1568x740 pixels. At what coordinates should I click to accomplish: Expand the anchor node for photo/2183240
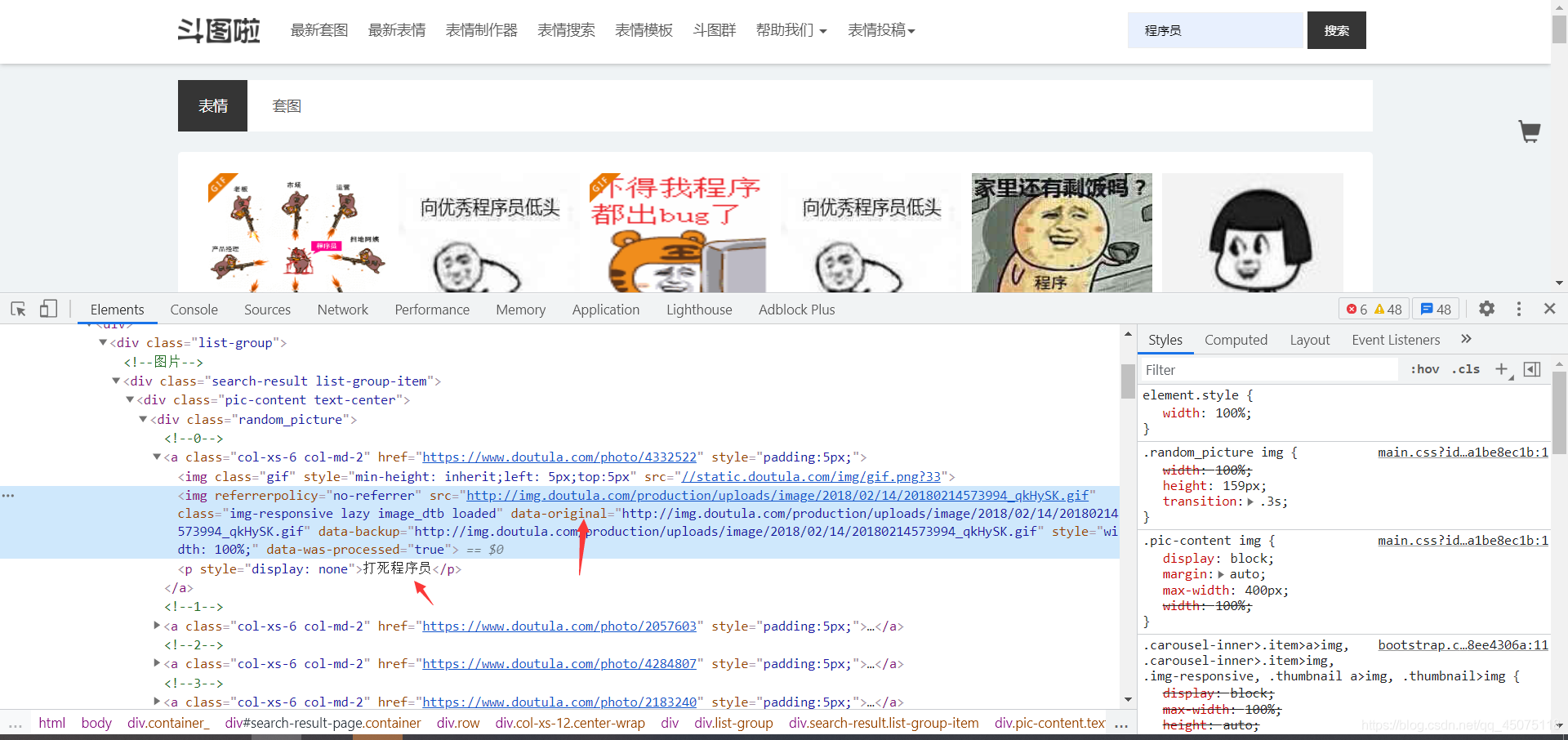157,702
